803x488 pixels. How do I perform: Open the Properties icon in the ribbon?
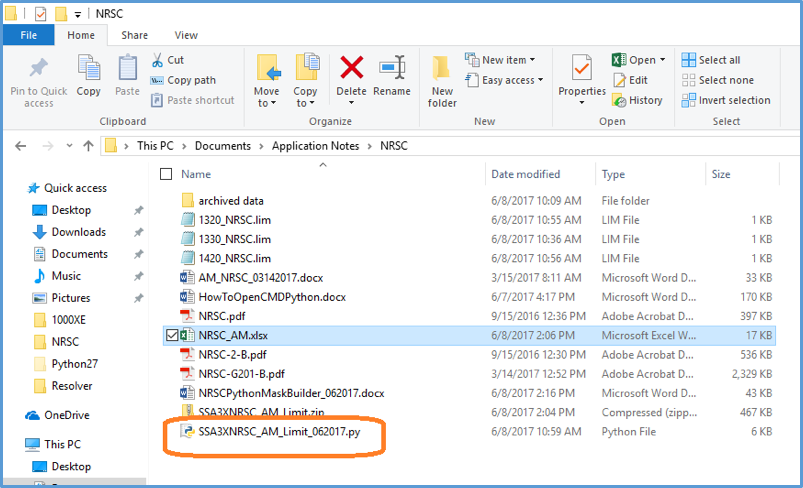point(582,70)
